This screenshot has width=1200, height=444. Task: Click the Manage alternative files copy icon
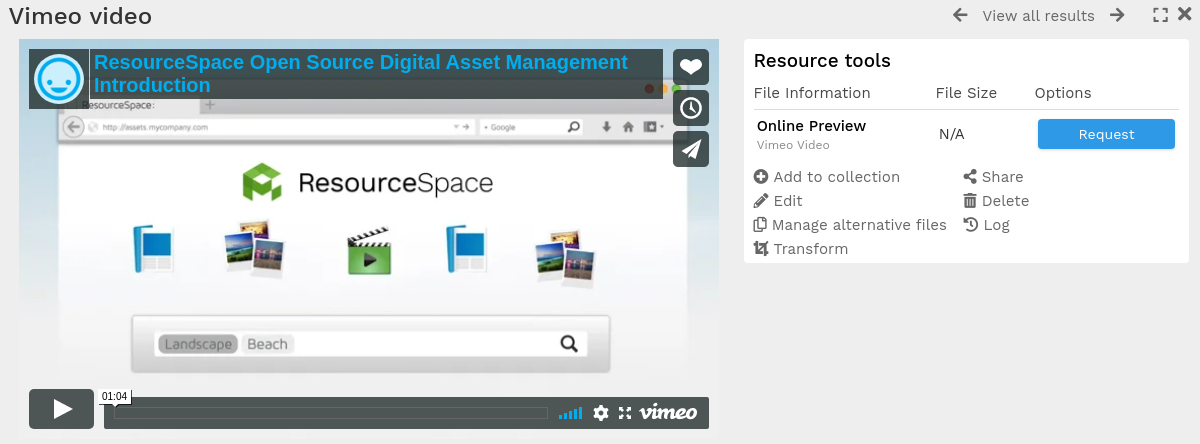(x=761, y=225)
